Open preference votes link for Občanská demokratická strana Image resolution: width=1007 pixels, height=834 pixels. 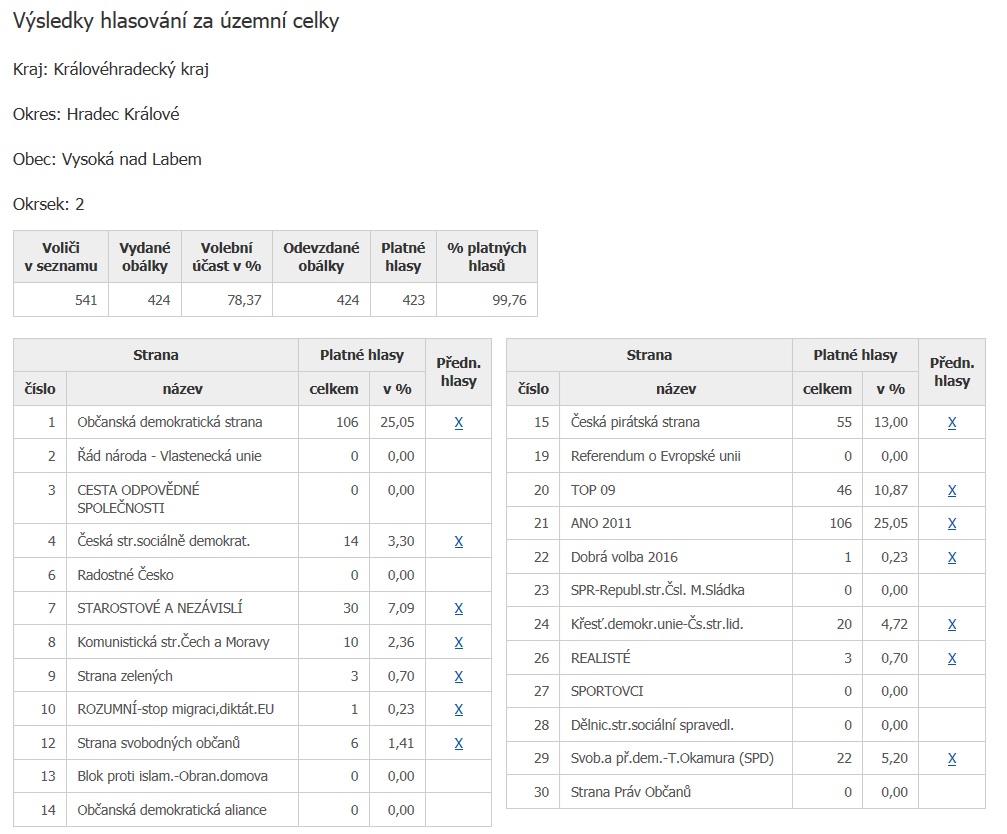459,422
